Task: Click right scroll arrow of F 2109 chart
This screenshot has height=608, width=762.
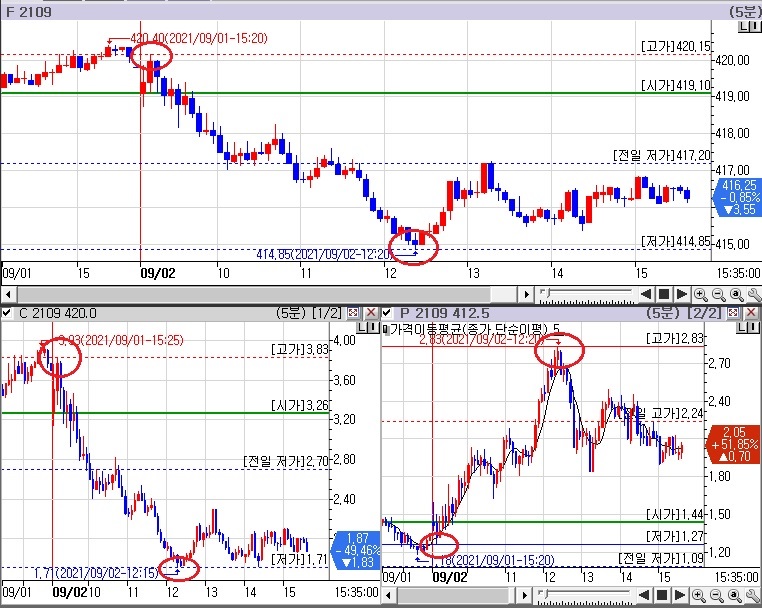Action: [526, 294]
